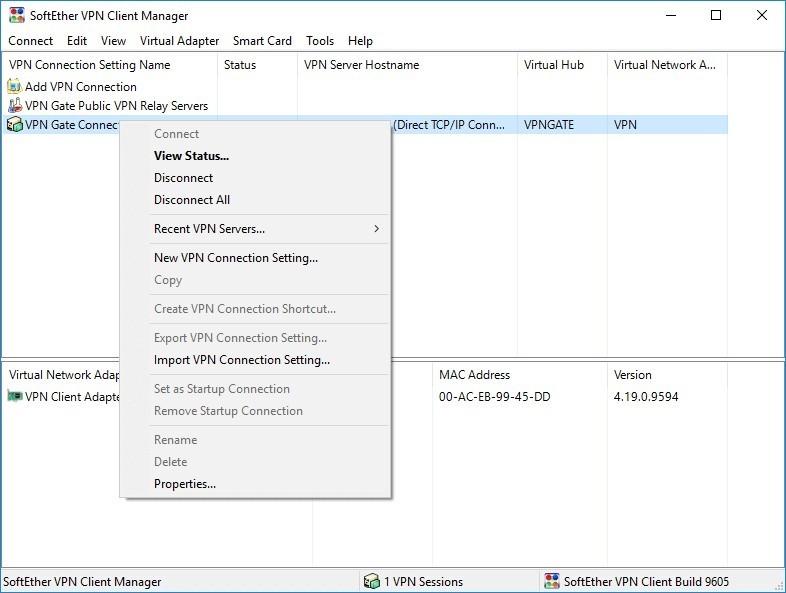Click the SoftEther title bar application icon
This screenshot has height=593, width=786.
click(x=17, y=15)
